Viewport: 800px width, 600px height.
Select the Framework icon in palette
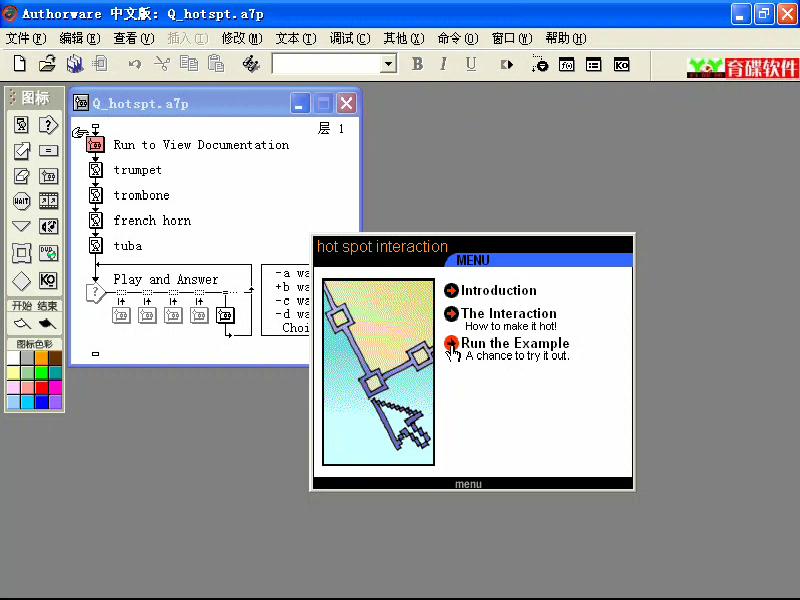(21, 253)
